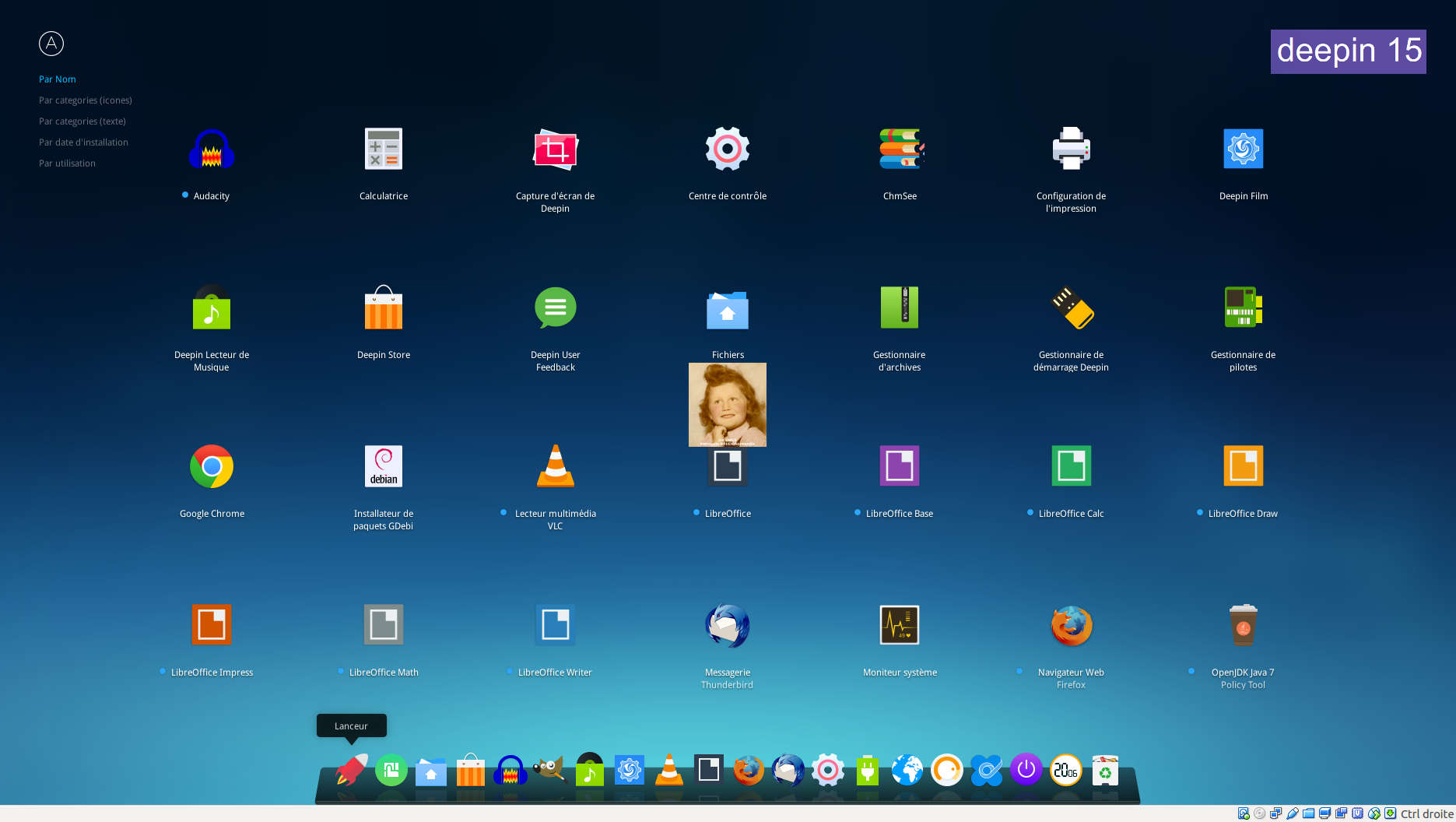Viewport: 1456px width, 822px height.
Task: Open control center gear in the dock
Action: click(x=828, y=770)
